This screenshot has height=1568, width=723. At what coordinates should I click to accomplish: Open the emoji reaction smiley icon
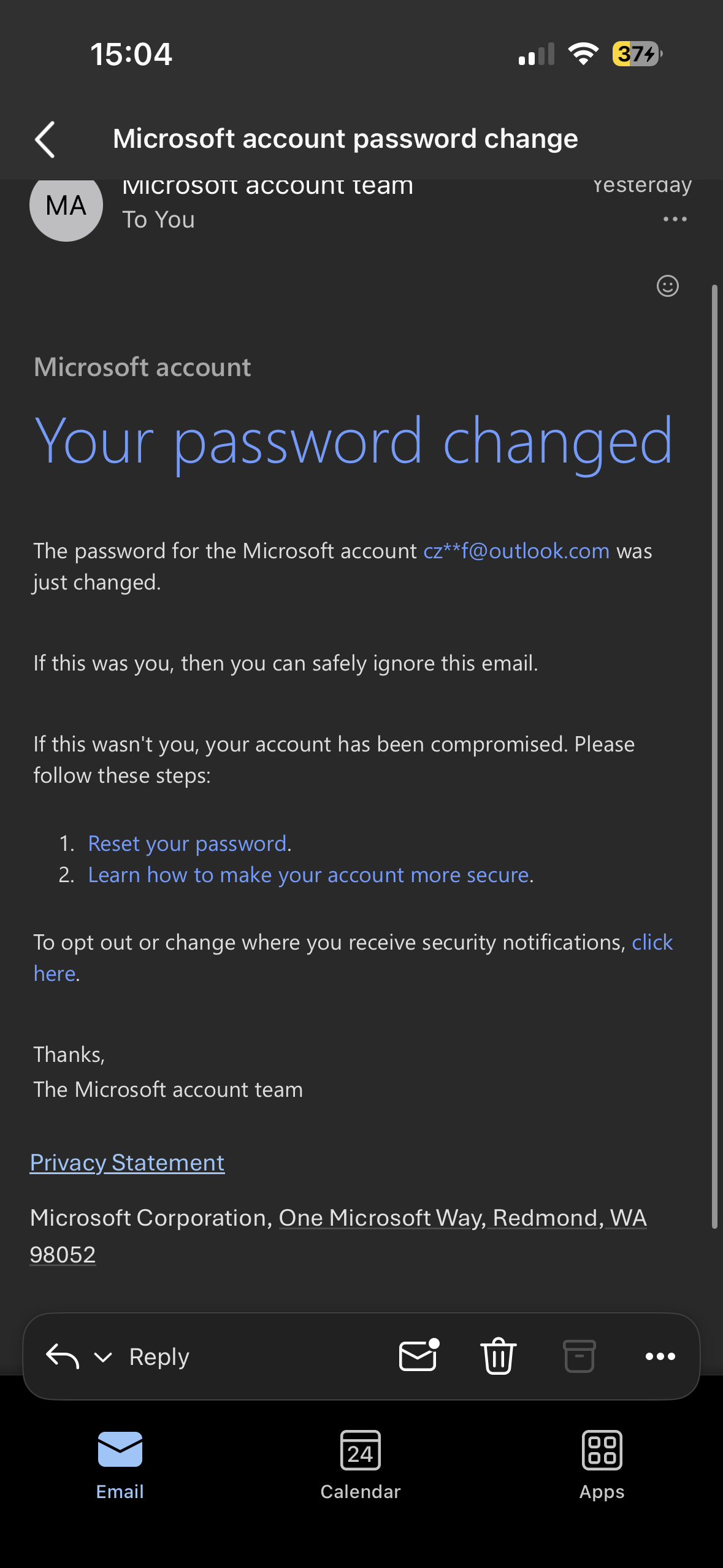pos(667,286)
